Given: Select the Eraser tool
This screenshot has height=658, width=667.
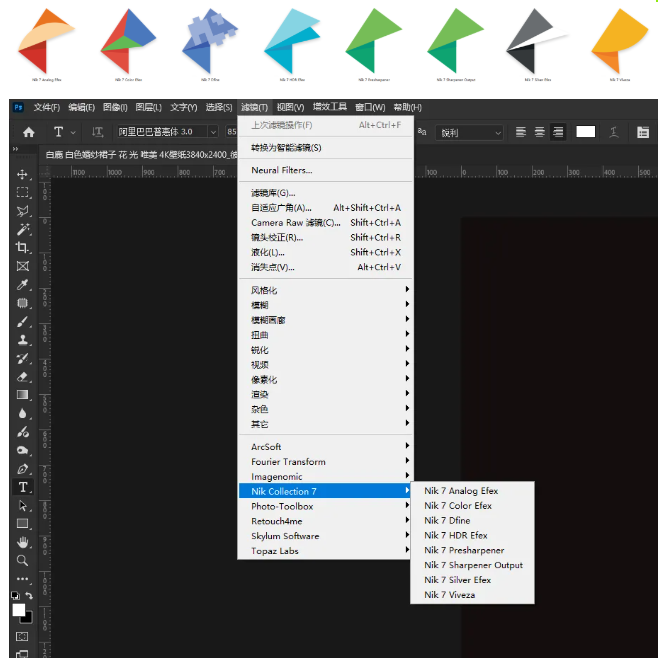Looking at the screenshot, I should click(23, 377).
